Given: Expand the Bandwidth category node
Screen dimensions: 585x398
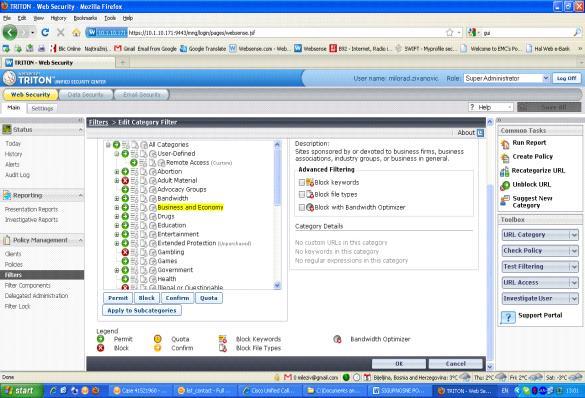Looking at the screenshot, I should (x=117, y=199).
